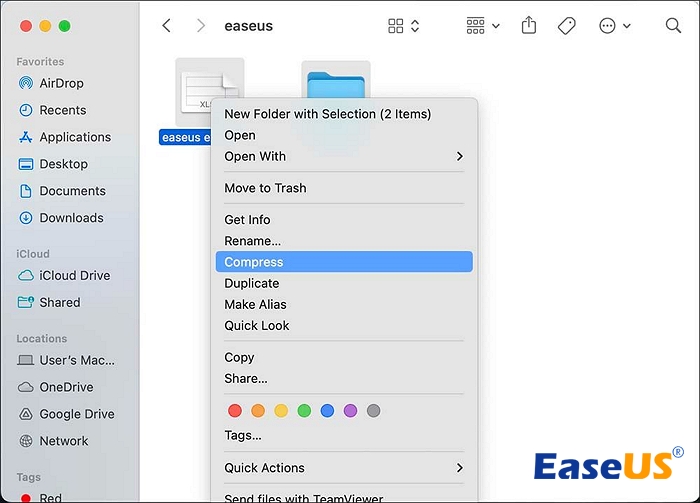Click the Back navigation arrow
The image size is (700, 503).
click(x=167, y=26)
